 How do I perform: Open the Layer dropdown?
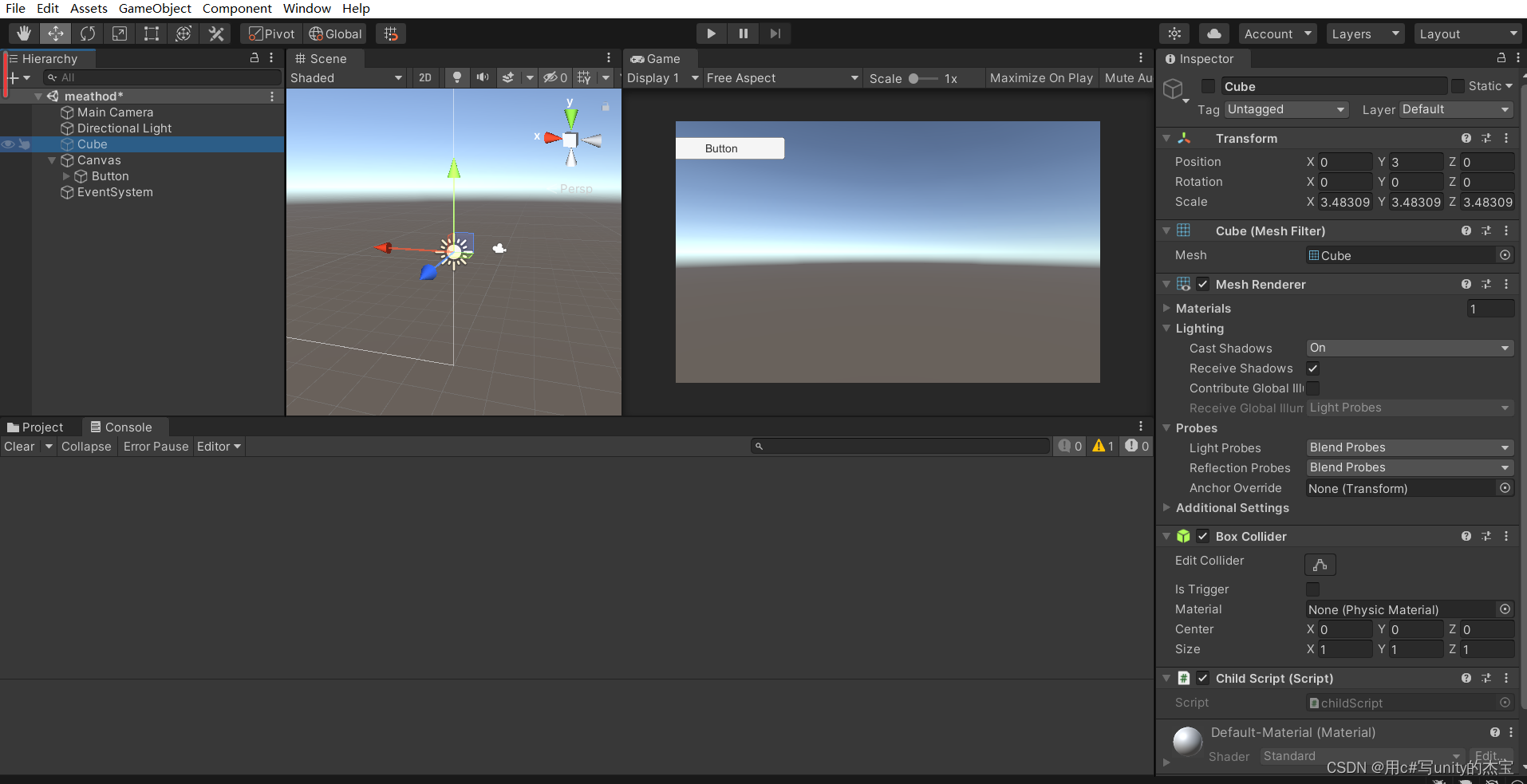pyautogui.click(x=1456, y=109)
